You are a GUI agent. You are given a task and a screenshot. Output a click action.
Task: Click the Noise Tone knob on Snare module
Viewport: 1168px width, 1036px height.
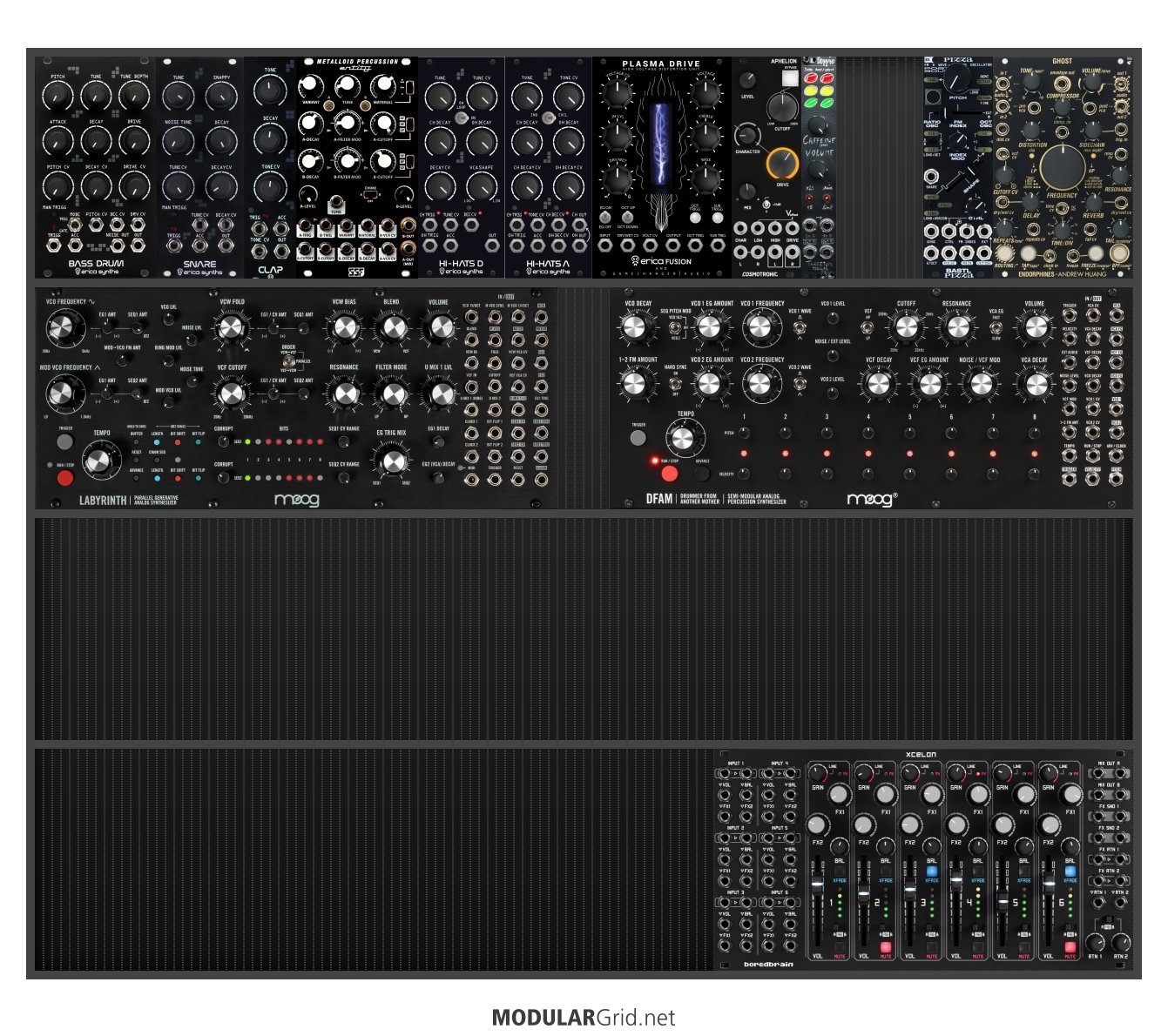tap(179, 139)
